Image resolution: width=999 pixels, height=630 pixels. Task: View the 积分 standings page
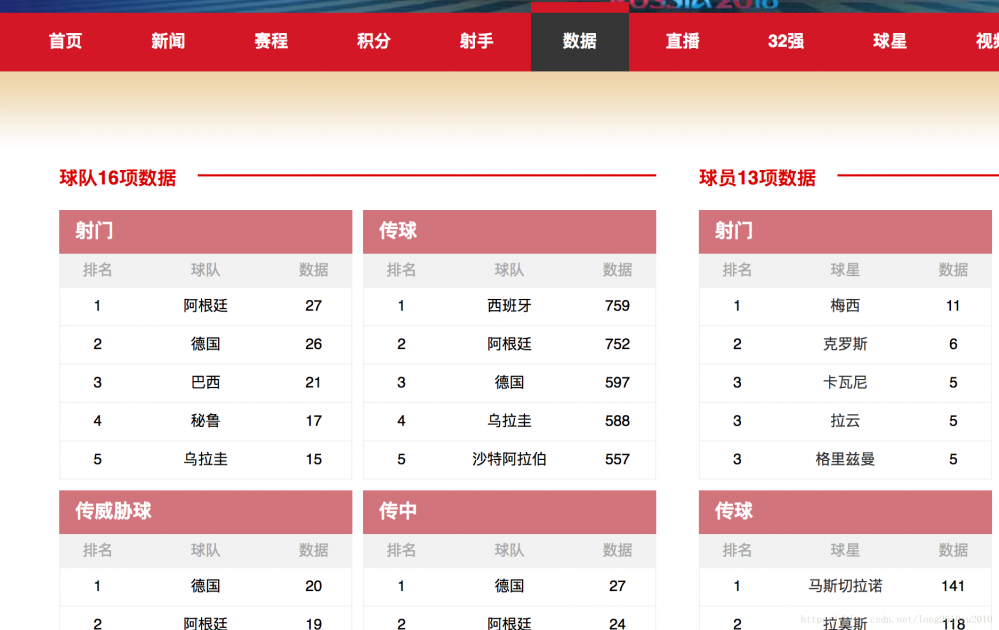pos(373,42)
